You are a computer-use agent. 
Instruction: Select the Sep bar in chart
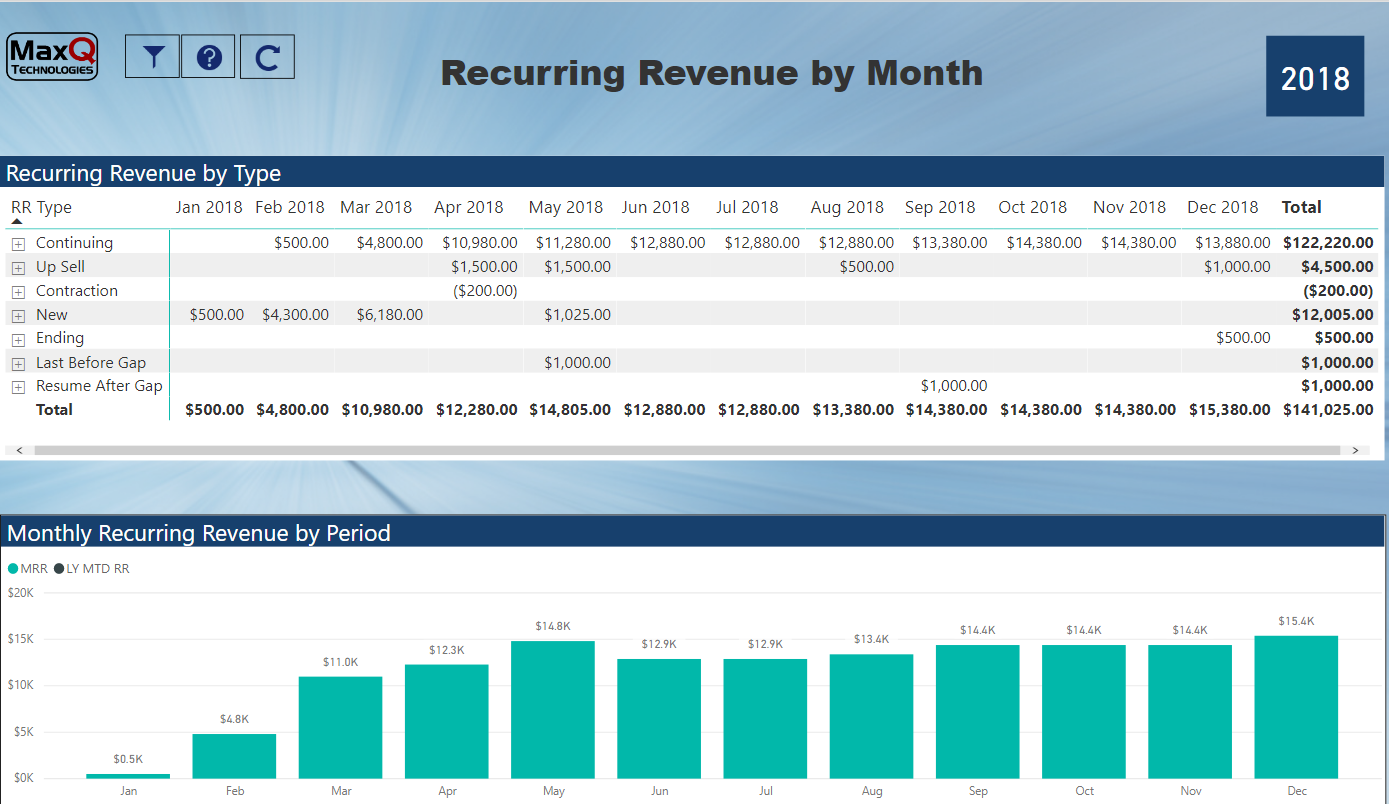pyautogui.click(x=978, y=712)
